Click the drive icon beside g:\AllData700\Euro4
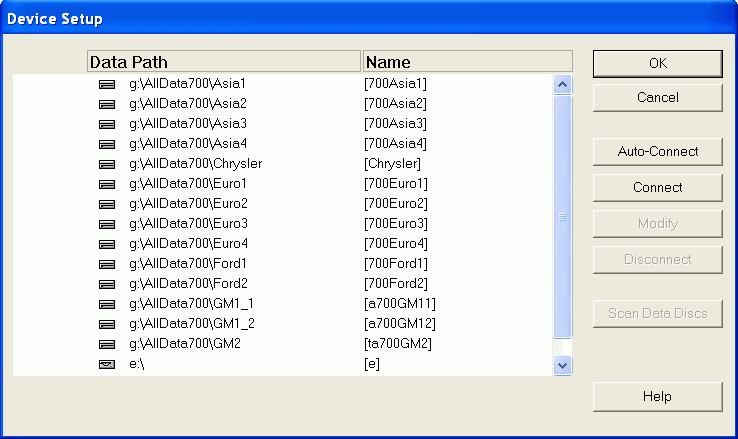This screenshot has width=738, height=439. pyautogui.click(x=107, y=244)
